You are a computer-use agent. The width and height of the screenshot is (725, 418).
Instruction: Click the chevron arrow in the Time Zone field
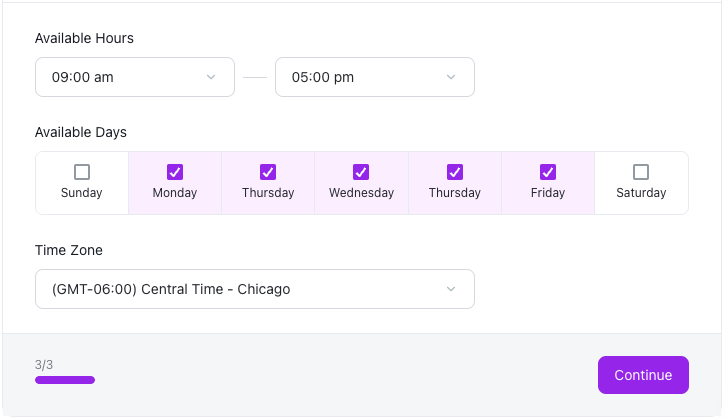451,289
